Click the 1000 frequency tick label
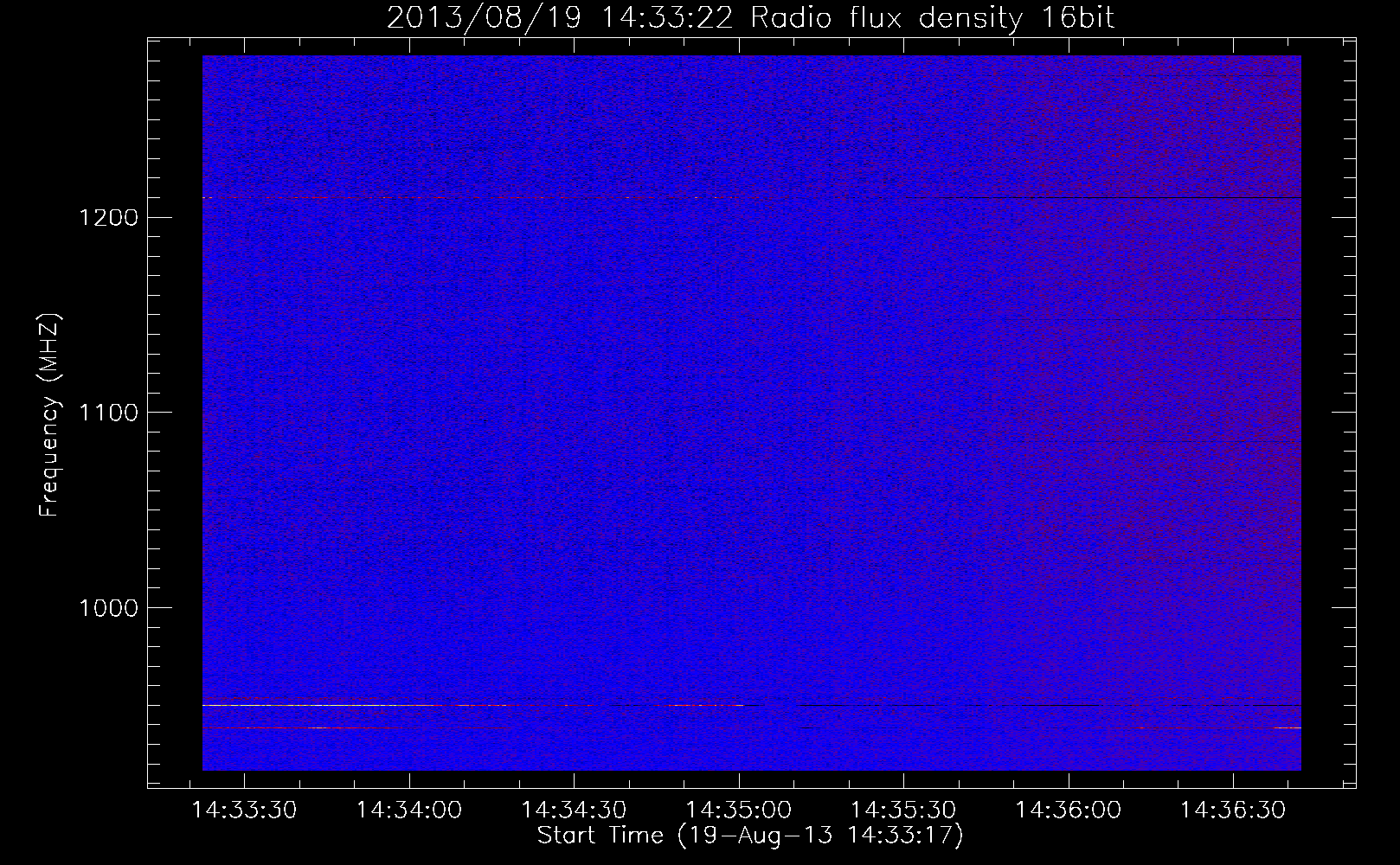The width and height of the screenshot is (1400, 865). (108, 608)
